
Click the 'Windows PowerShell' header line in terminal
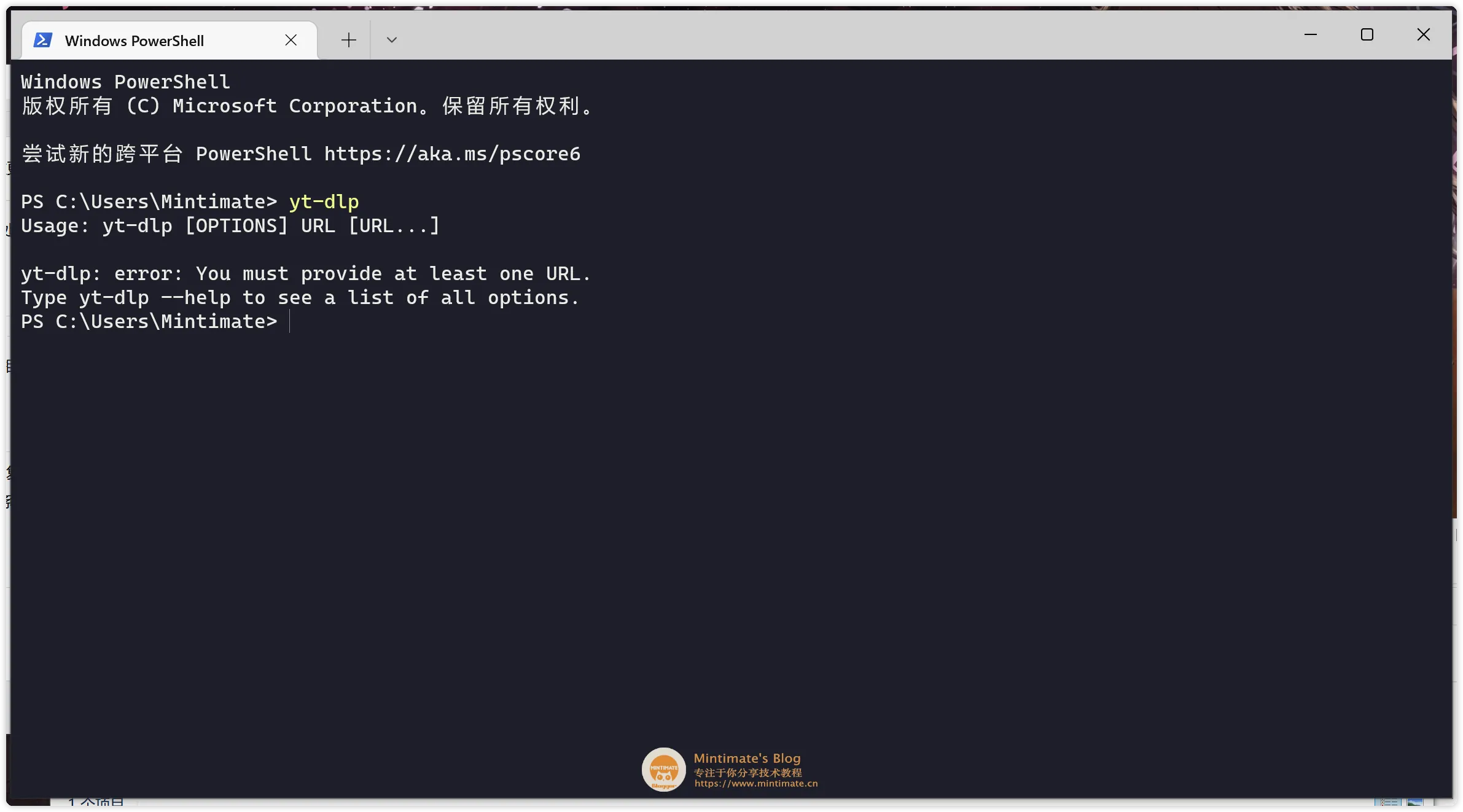(x=125, y=82)
